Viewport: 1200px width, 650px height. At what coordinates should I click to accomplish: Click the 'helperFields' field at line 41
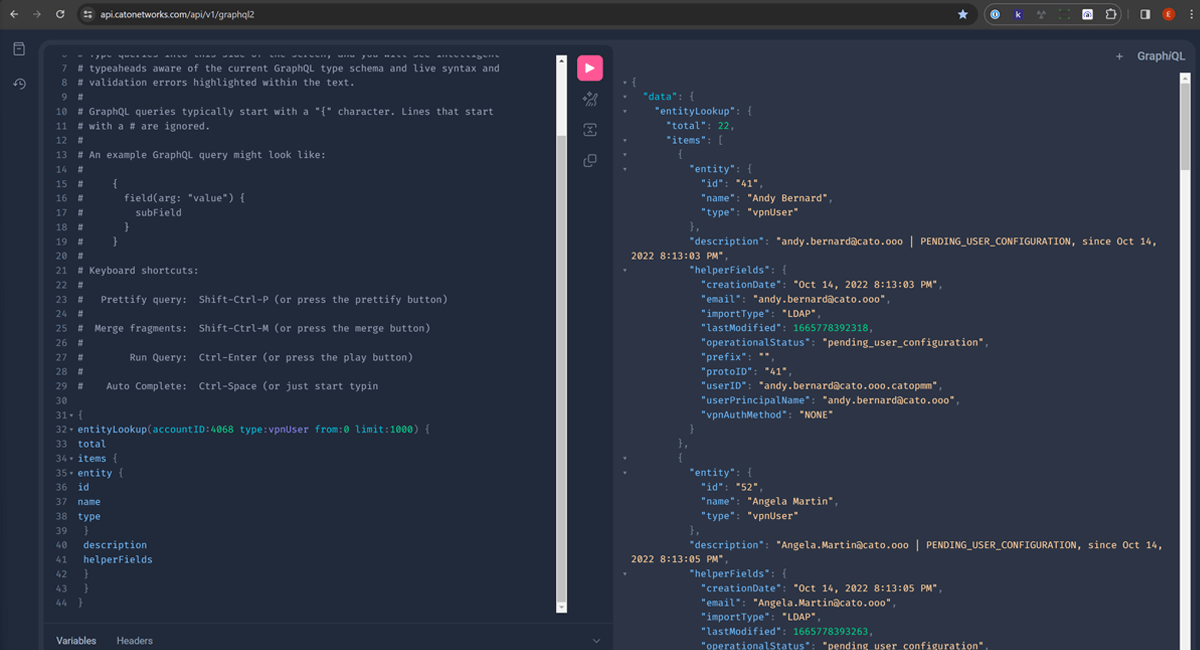pyautogui.click(x=117, y=560)
